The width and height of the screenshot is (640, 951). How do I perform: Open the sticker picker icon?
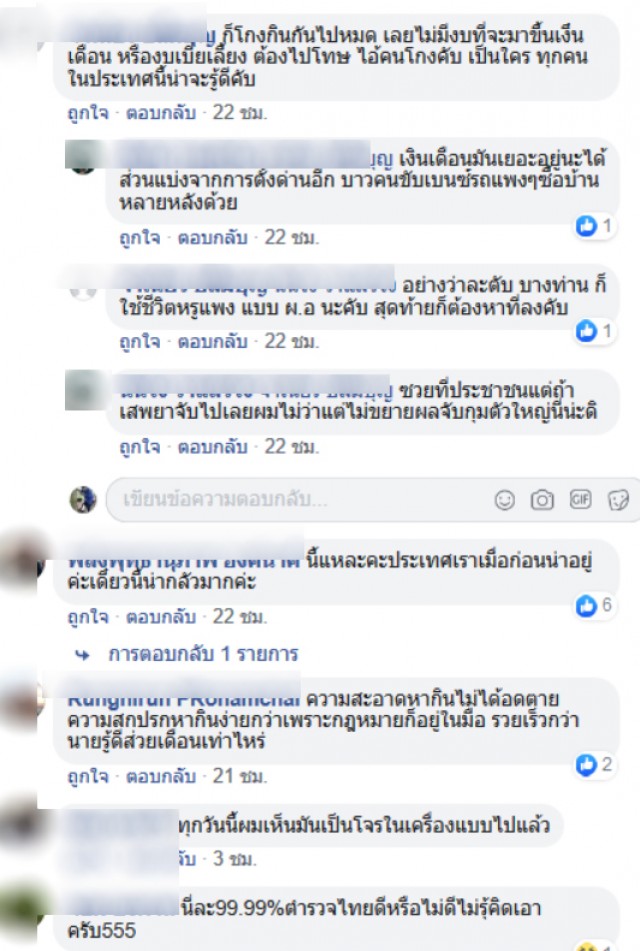(618, 500)
